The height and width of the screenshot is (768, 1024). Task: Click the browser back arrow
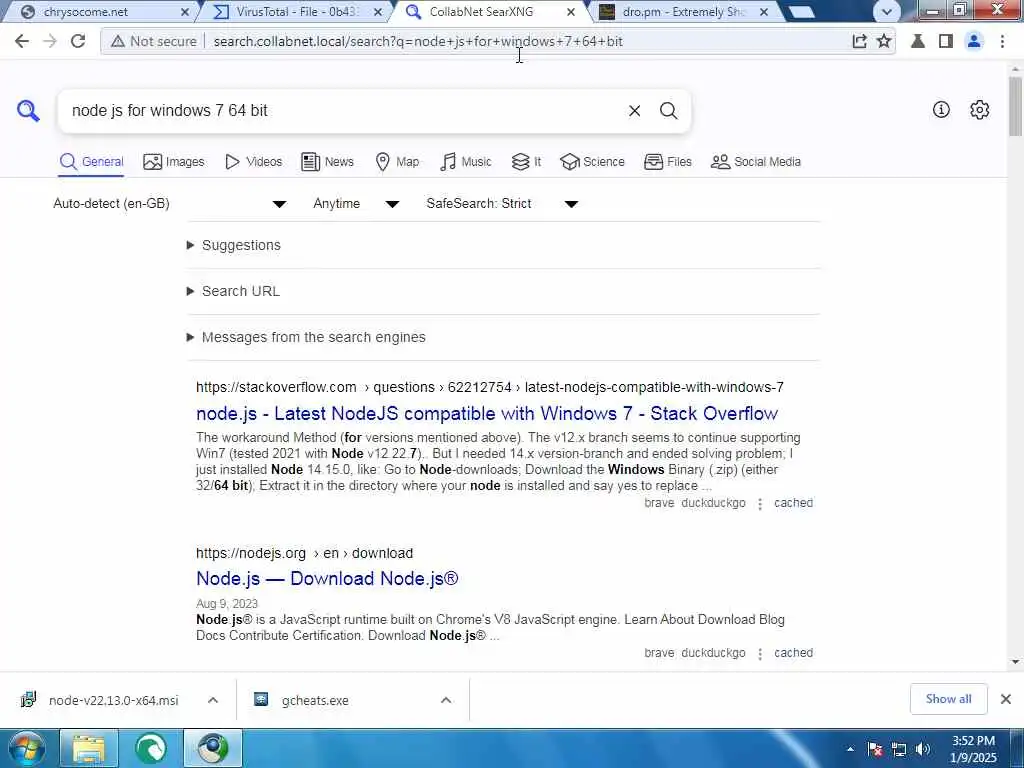pos(22,41)
